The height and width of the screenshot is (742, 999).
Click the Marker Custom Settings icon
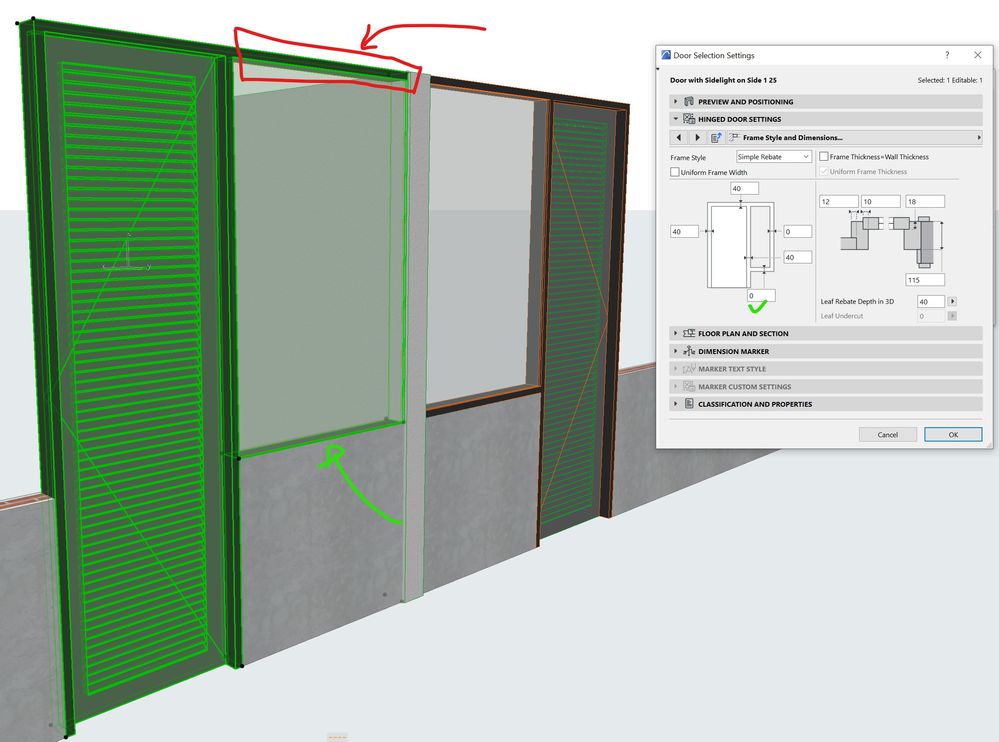[x=689, y=387]
